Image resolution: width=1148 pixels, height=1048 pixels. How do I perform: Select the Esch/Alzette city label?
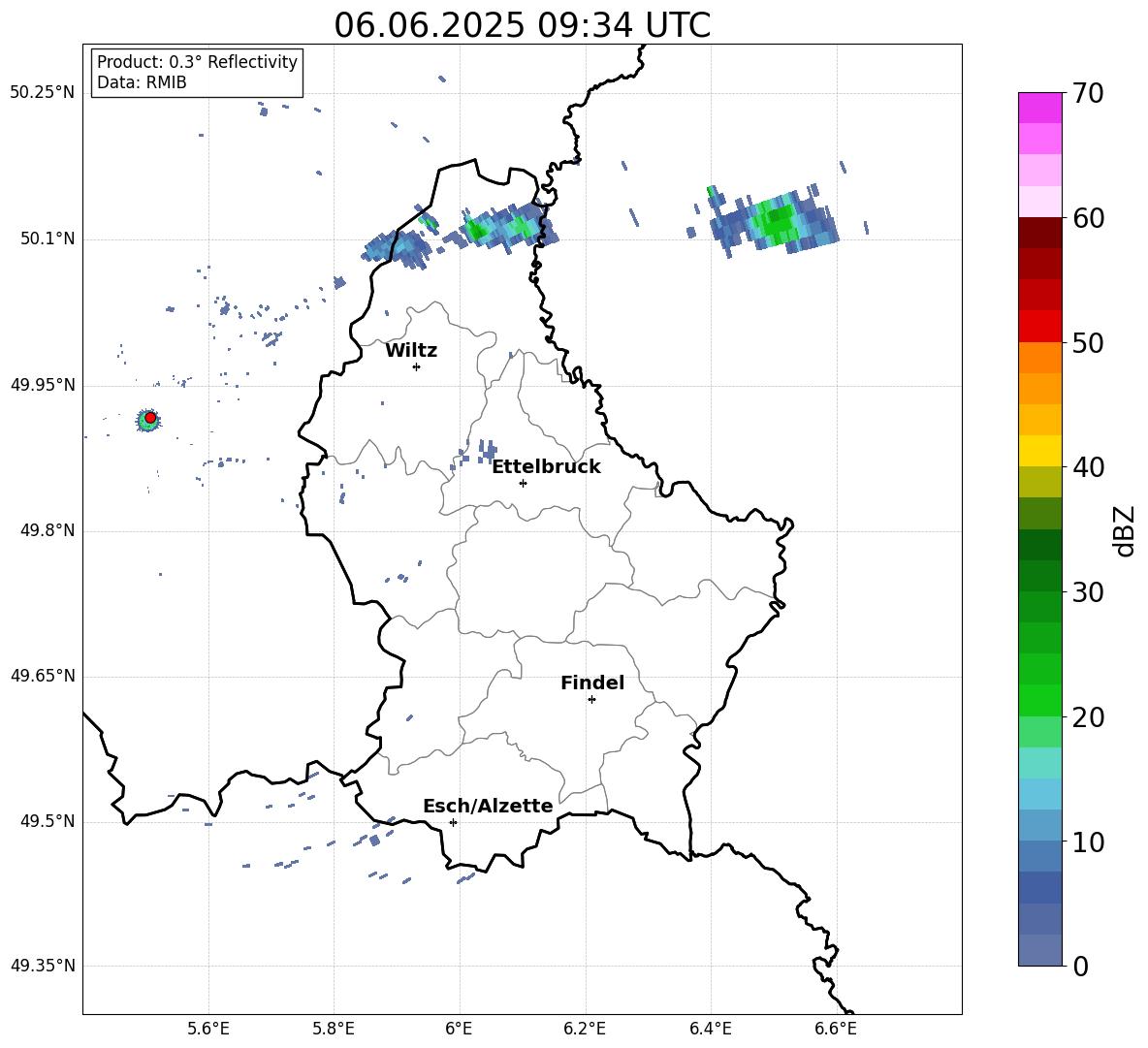tap(488, 806)
